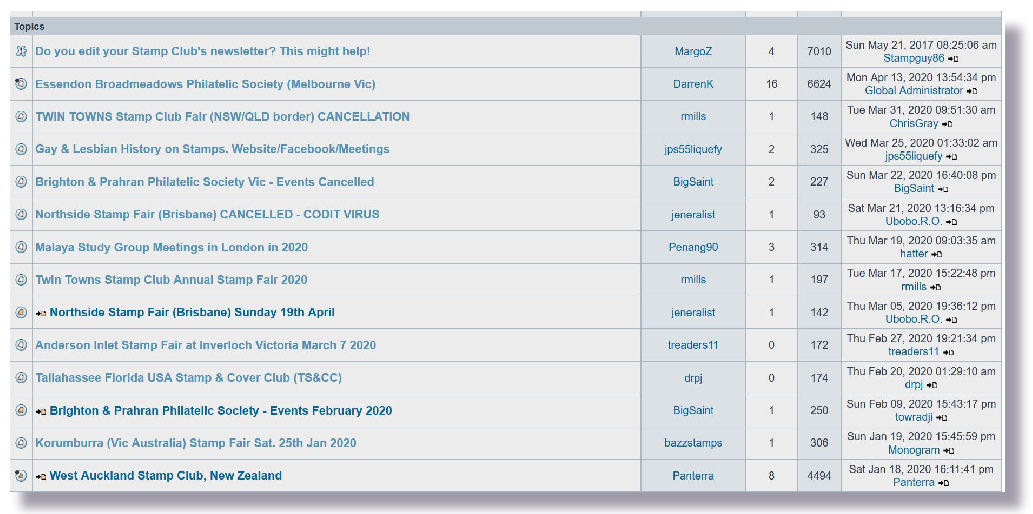
Task: View author profile MargoZ
Action: click(693, 51)
